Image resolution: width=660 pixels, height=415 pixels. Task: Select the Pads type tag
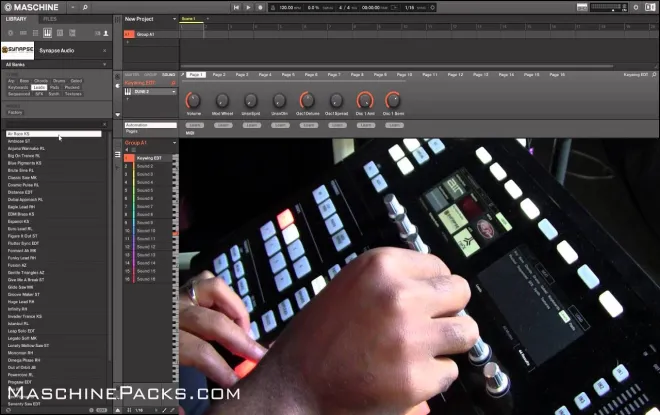coord(55,88)
